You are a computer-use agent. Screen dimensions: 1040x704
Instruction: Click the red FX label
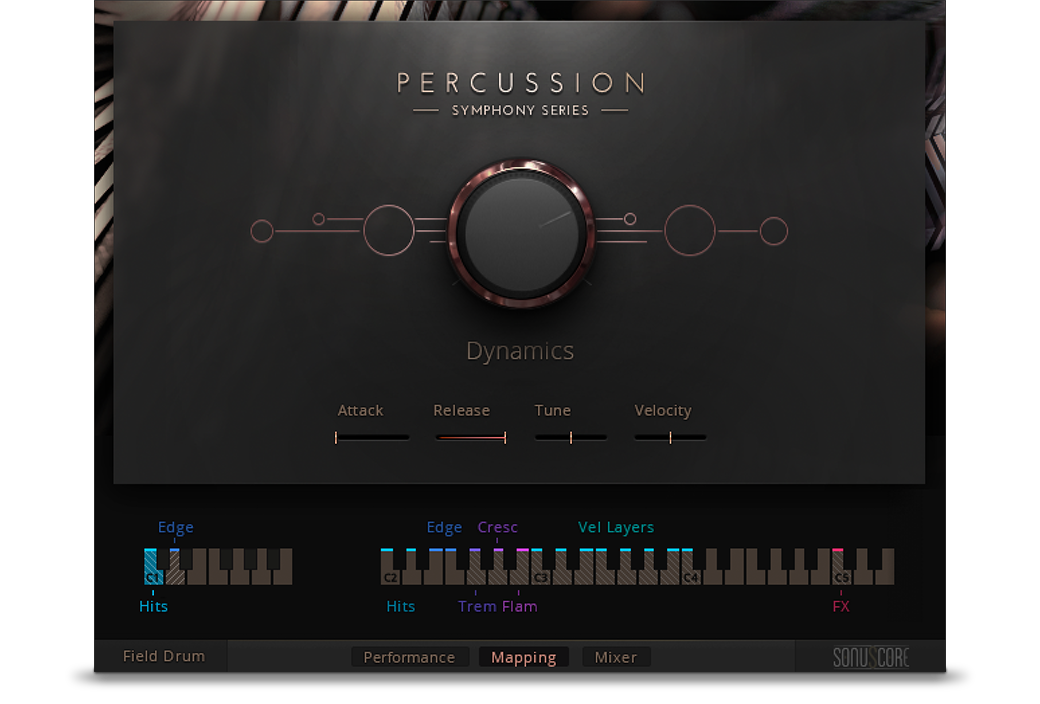841,606
